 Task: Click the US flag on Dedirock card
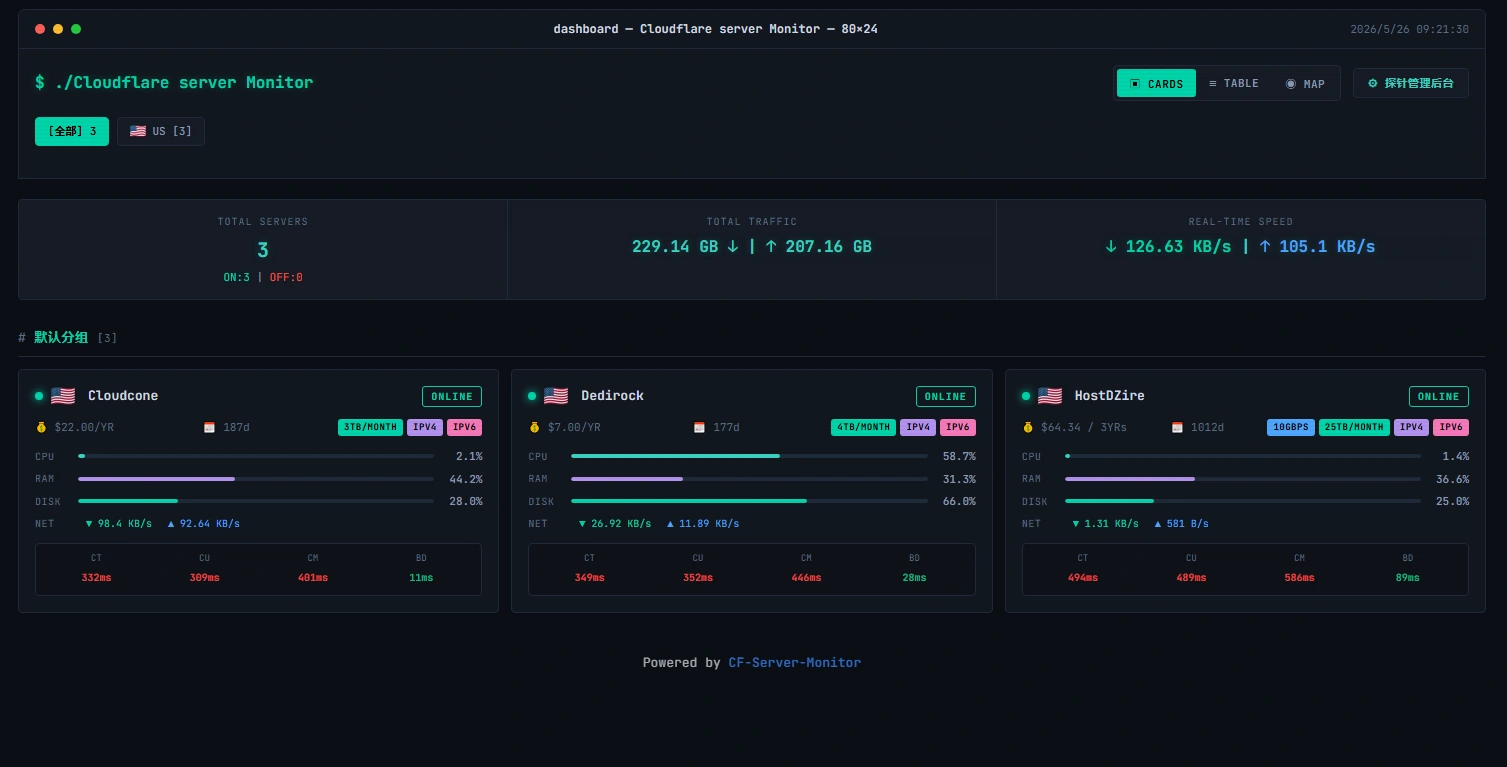[x=556, y=396]
